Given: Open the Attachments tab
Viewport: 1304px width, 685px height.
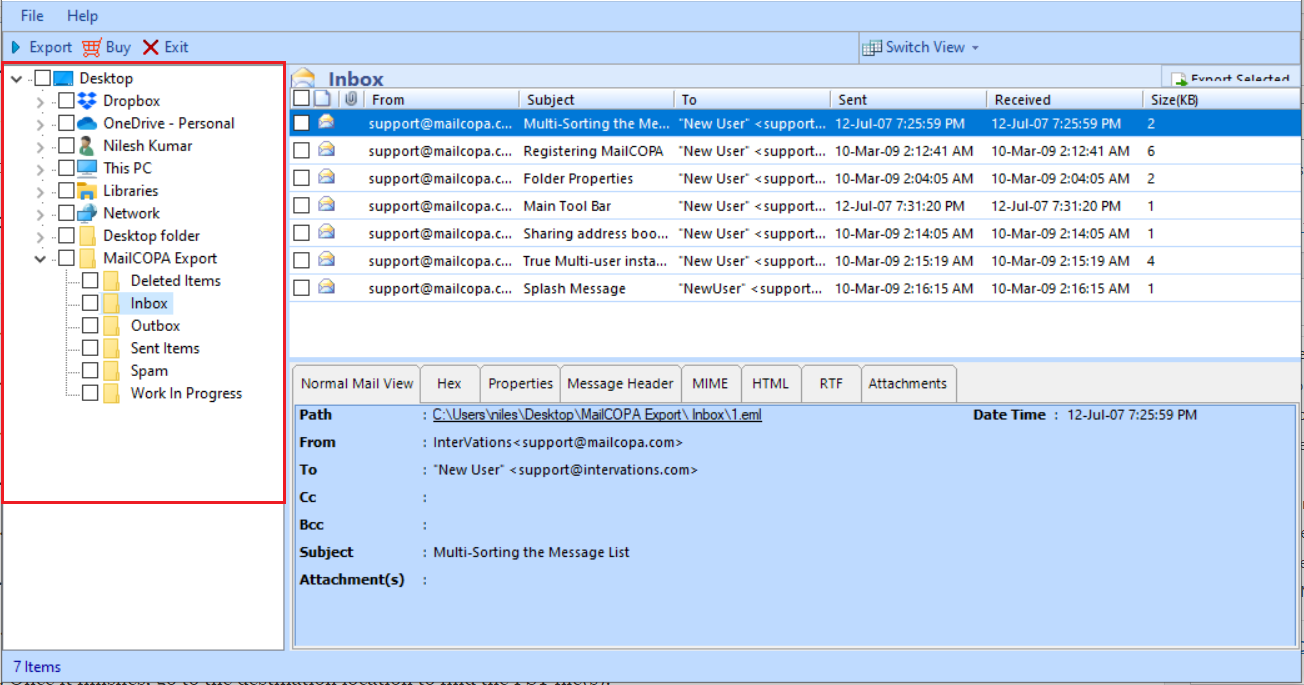Looking at the screenshot, I should pyautogui.click(x=908, y=383).
